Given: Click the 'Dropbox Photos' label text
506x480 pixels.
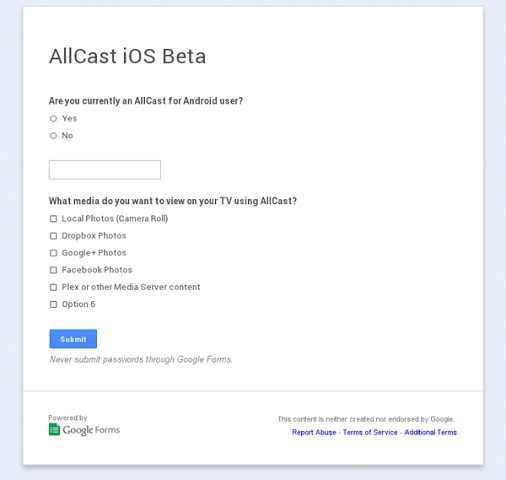Looking at the screenshot, I should click(94, 236).
